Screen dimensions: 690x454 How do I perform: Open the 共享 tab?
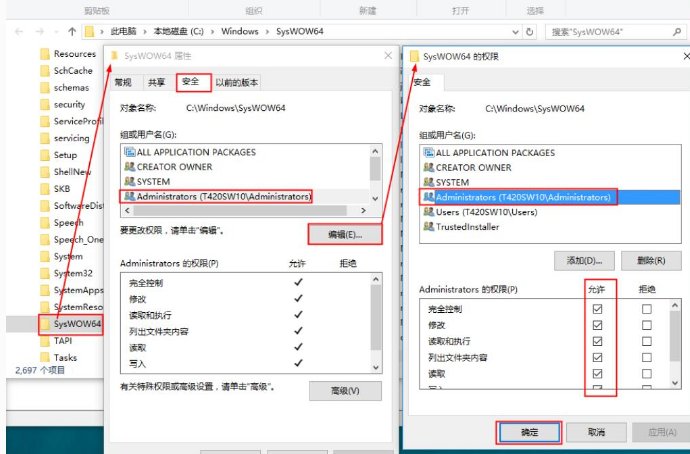point(157,83)
